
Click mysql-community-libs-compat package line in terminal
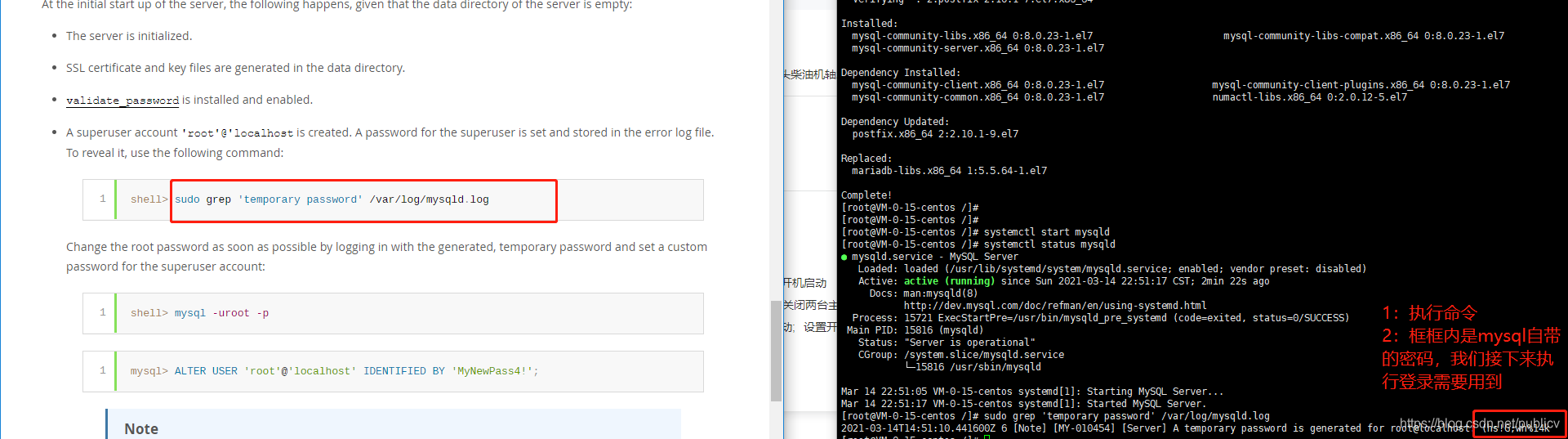[x=1364, y=36]
